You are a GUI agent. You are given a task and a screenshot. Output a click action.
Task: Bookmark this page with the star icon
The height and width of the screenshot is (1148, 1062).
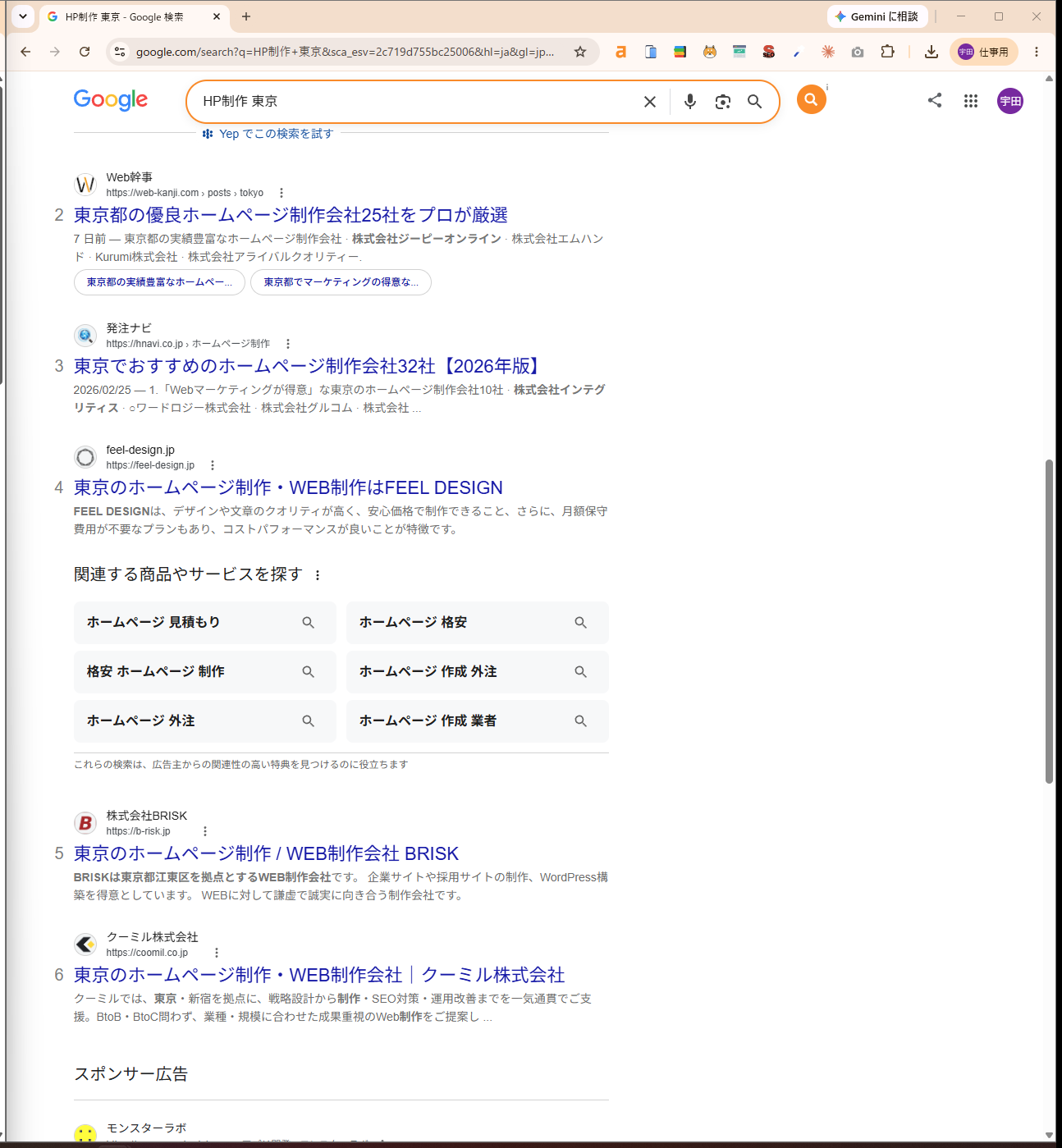(x=580, y=52)
